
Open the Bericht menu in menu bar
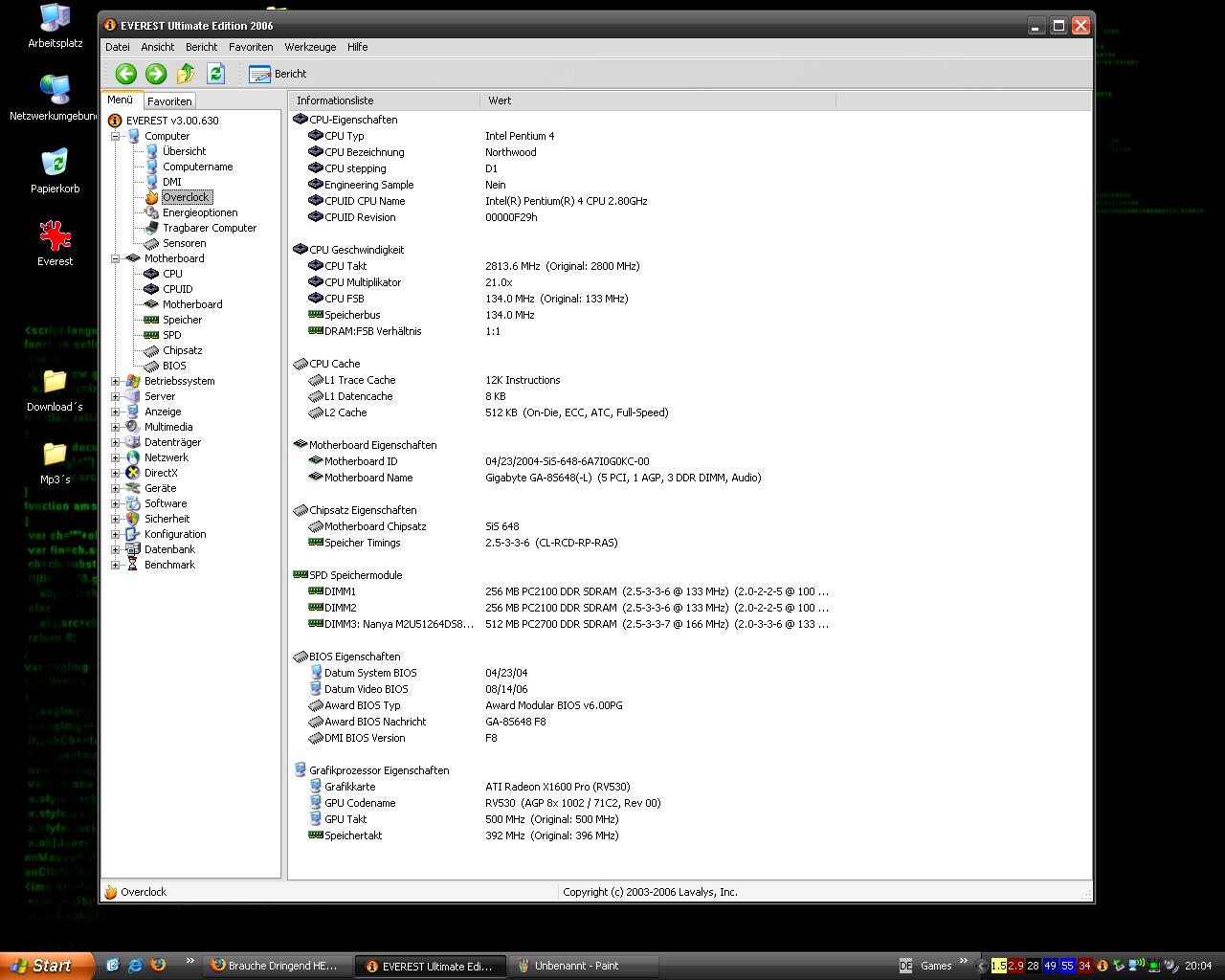[201, 47]
